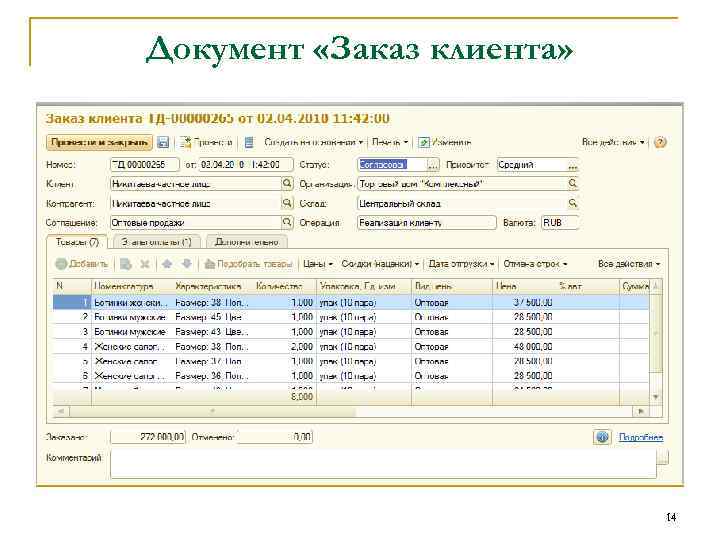This screenshot has height=540, width=720.
Task: Open the top Все действия menu
Action: pyautogui.click(x=613, y=142)
